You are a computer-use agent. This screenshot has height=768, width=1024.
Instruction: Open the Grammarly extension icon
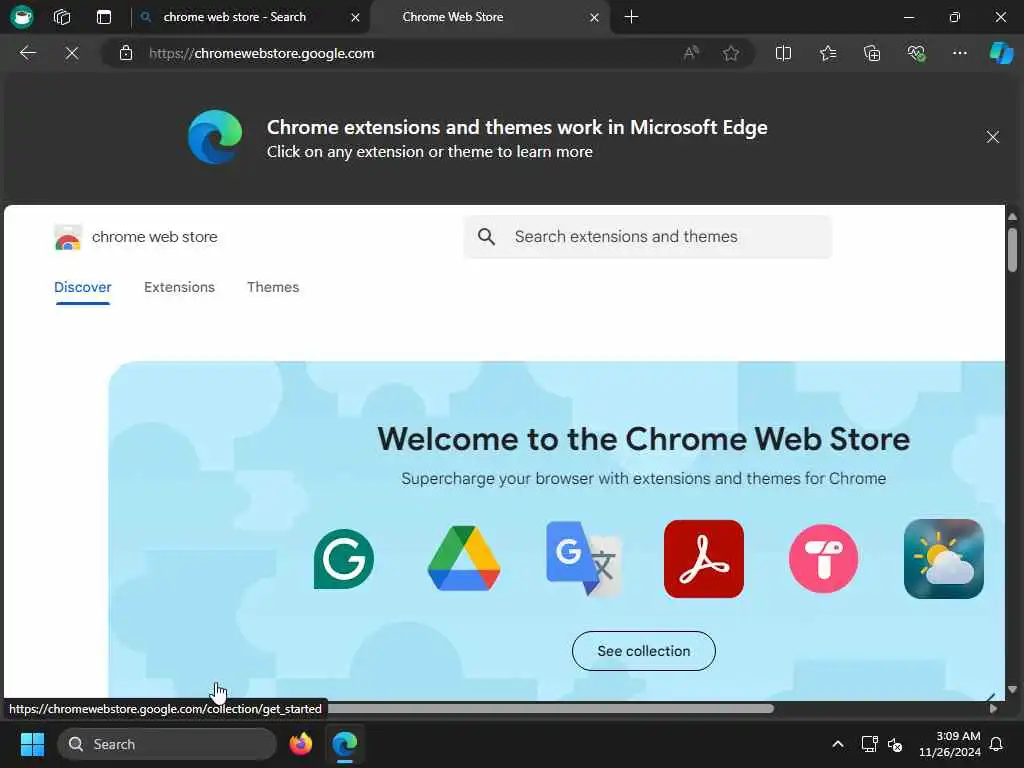tap(344, 559)
